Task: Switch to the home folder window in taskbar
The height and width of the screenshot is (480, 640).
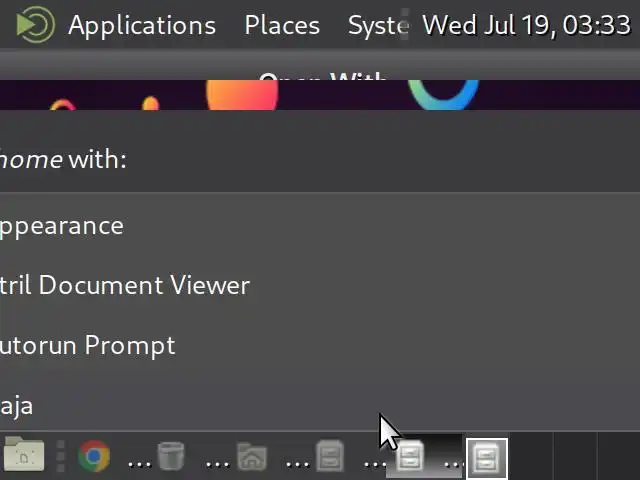Action: point(251,456)
